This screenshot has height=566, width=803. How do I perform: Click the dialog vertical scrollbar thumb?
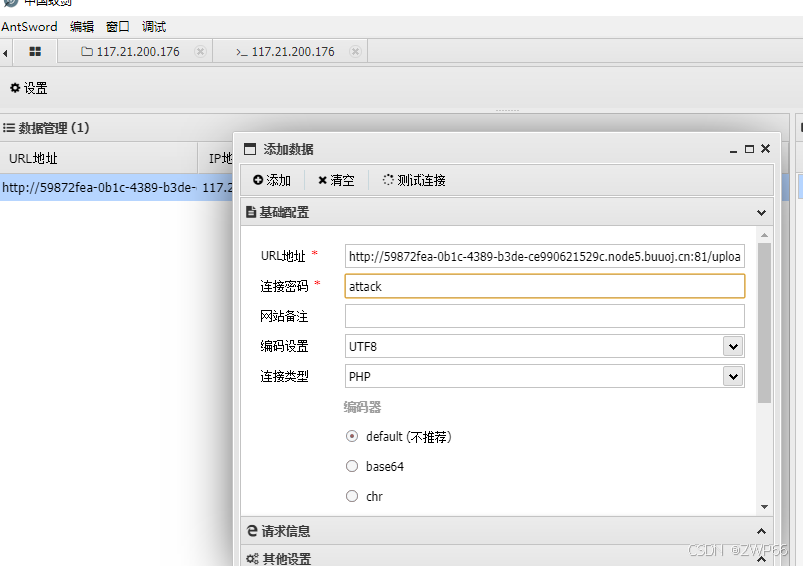pos(764,323)
